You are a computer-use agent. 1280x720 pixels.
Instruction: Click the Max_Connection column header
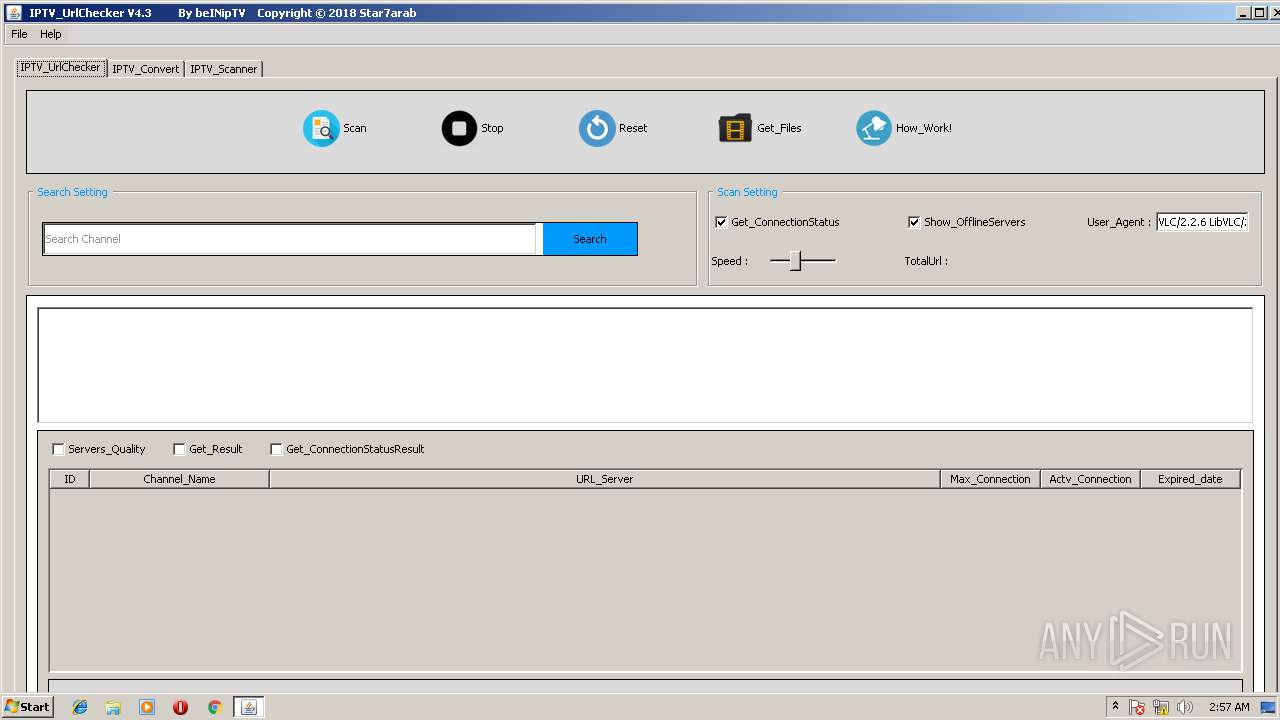[x=990, y=479]
